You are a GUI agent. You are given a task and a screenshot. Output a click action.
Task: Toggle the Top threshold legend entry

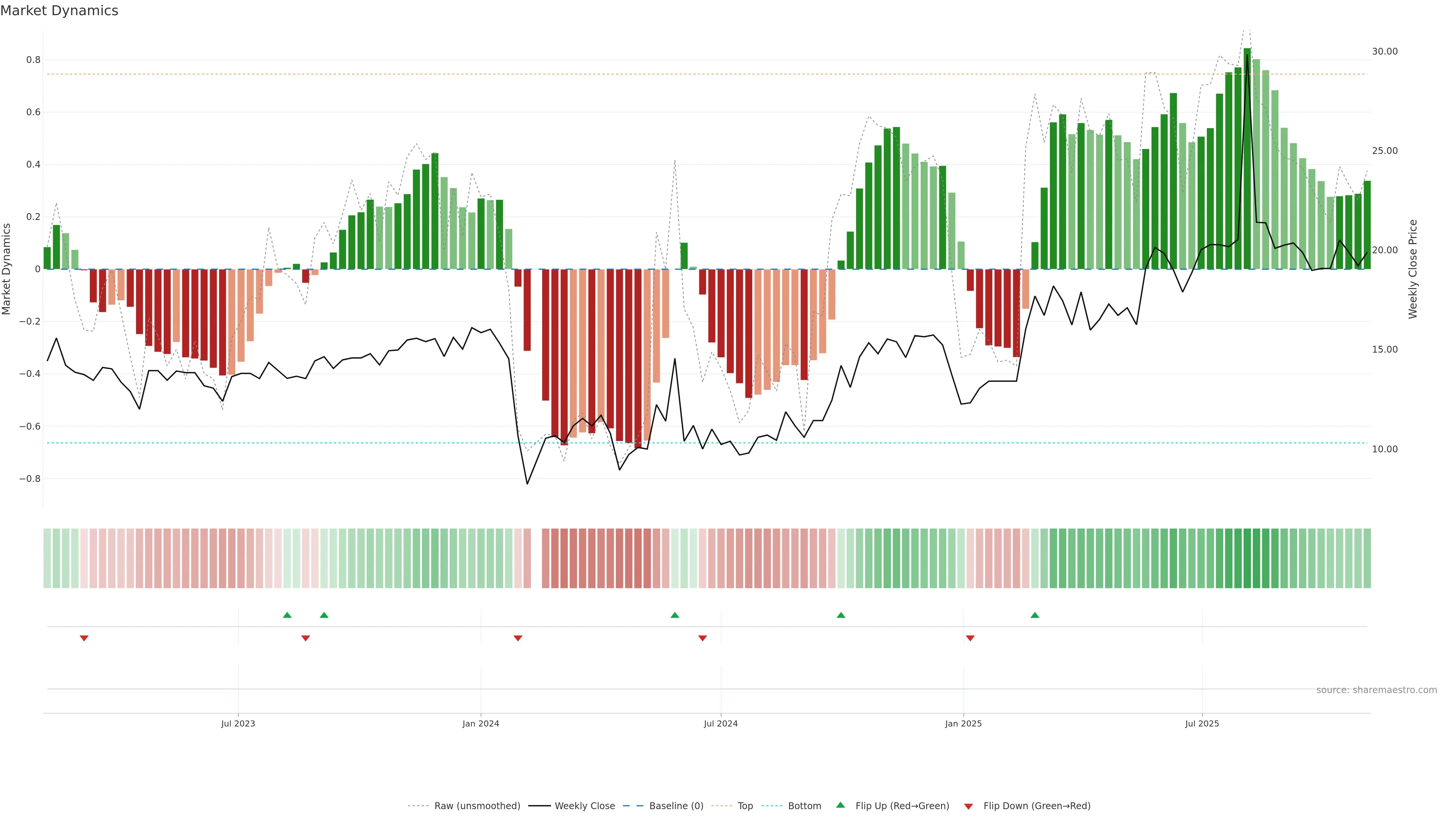745,806
